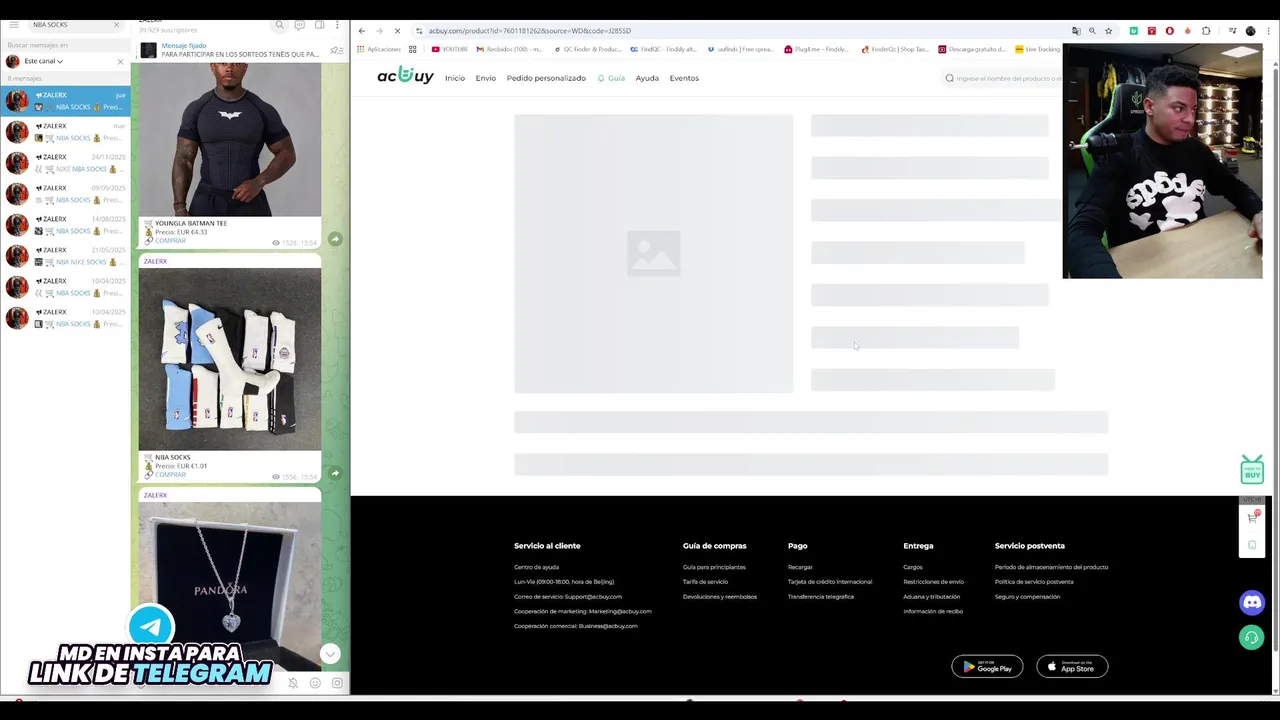Select the ZALERX search result dated jue
Image resolution: width=1280 pixels, height=720 pixels.
pos(65,101)
